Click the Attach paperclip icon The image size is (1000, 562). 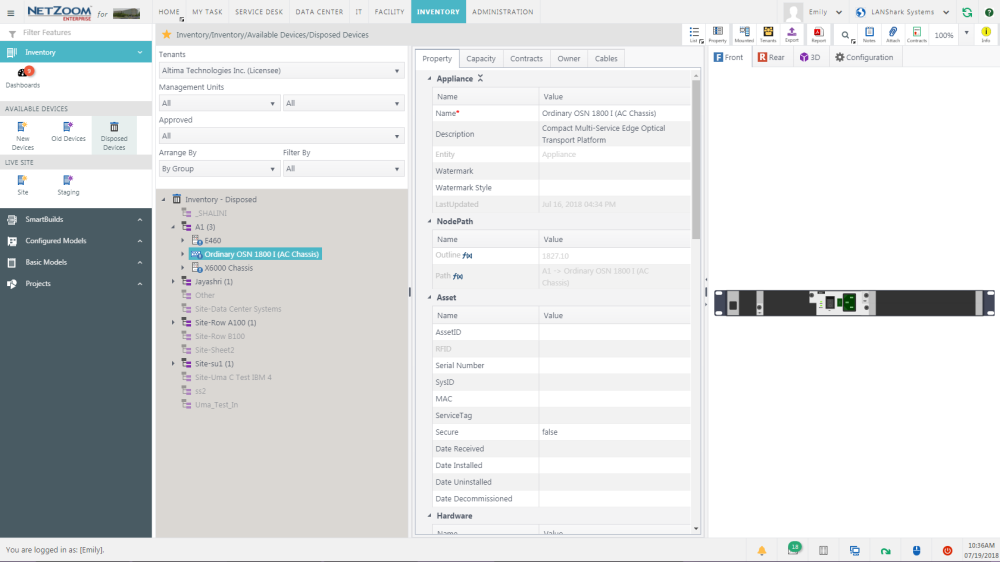point(893,34)
